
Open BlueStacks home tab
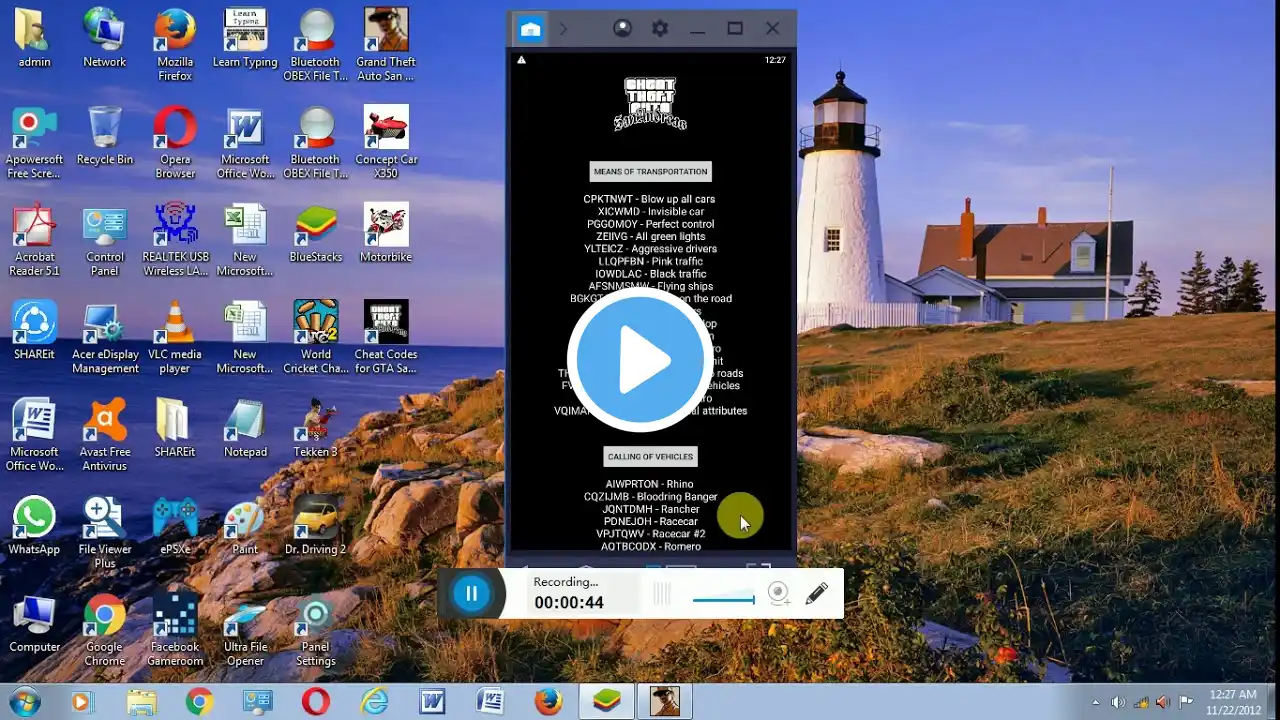tap(530, 29)
